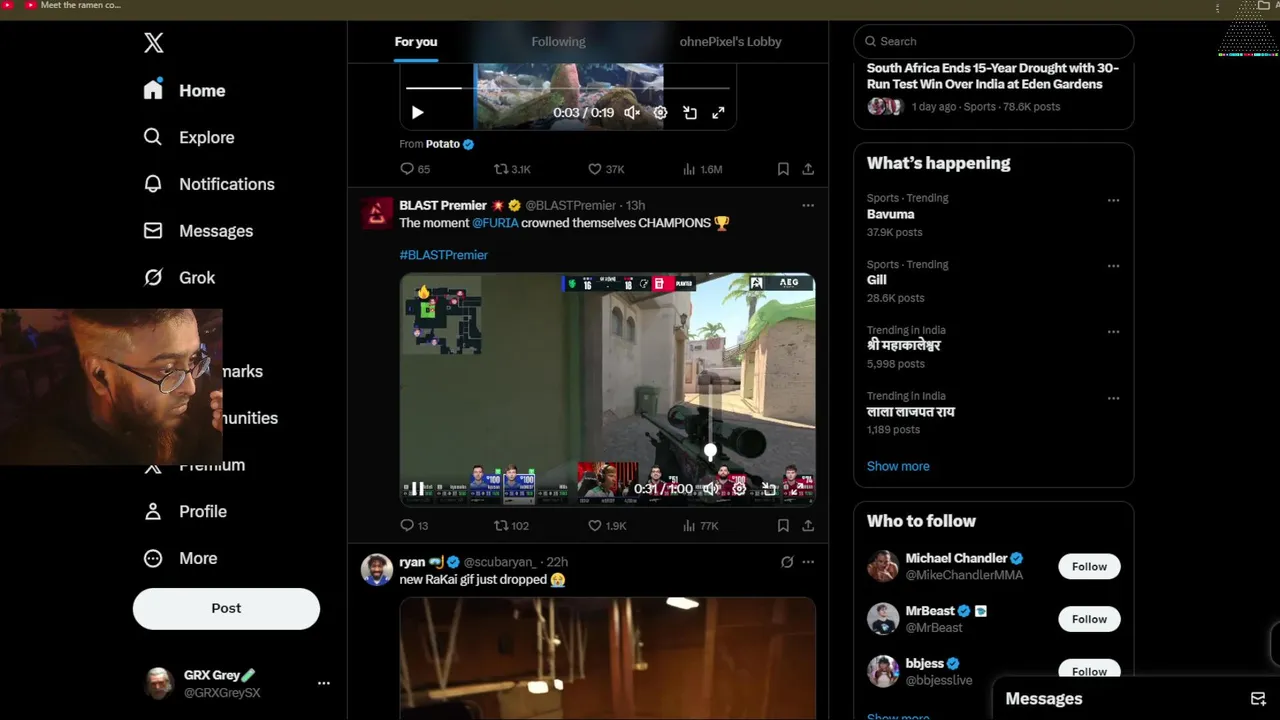Play the Potato video

click(417, 113)
